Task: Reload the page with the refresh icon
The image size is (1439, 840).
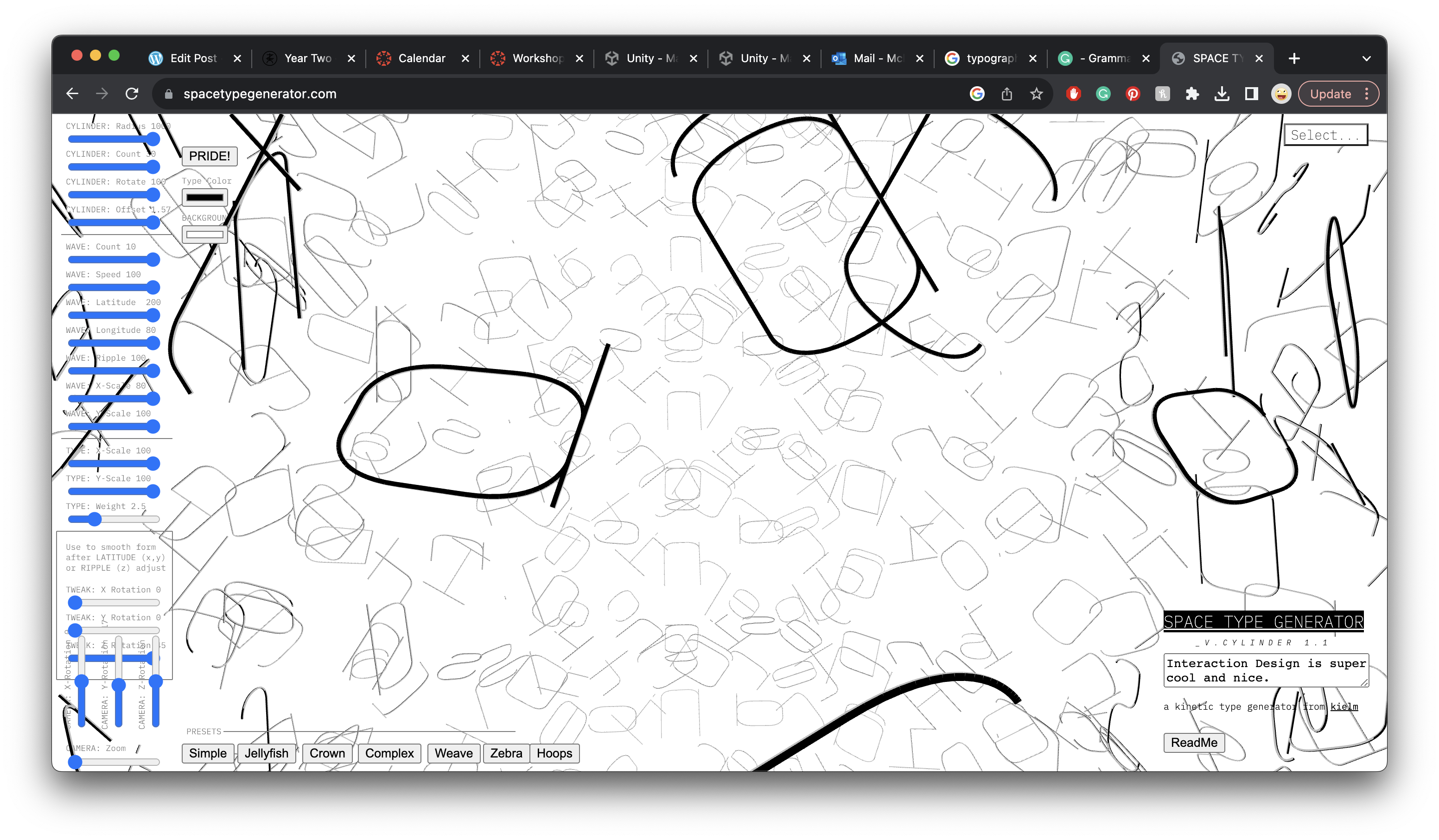Action: pyautogui.click(x=132, y=94)
